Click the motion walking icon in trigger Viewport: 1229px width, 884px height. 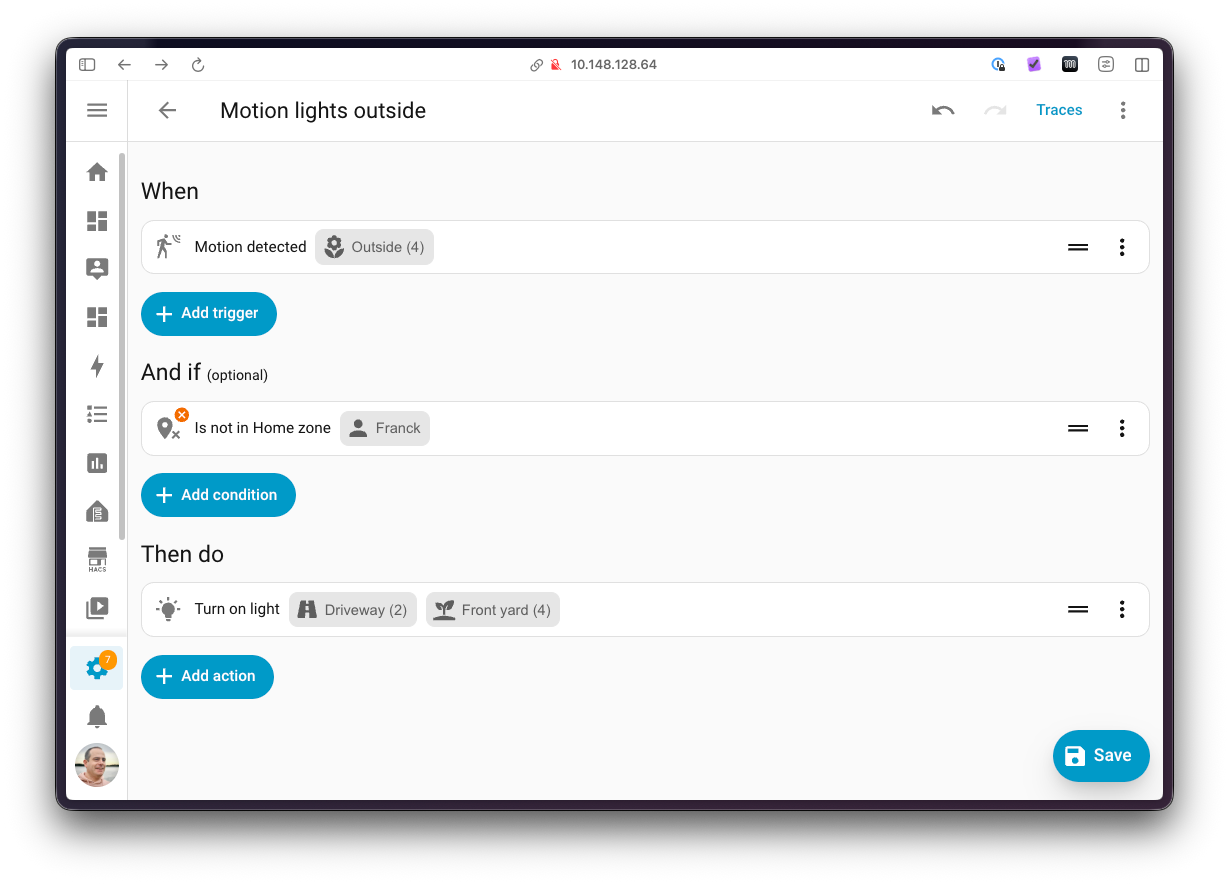(x=168, y=246)
